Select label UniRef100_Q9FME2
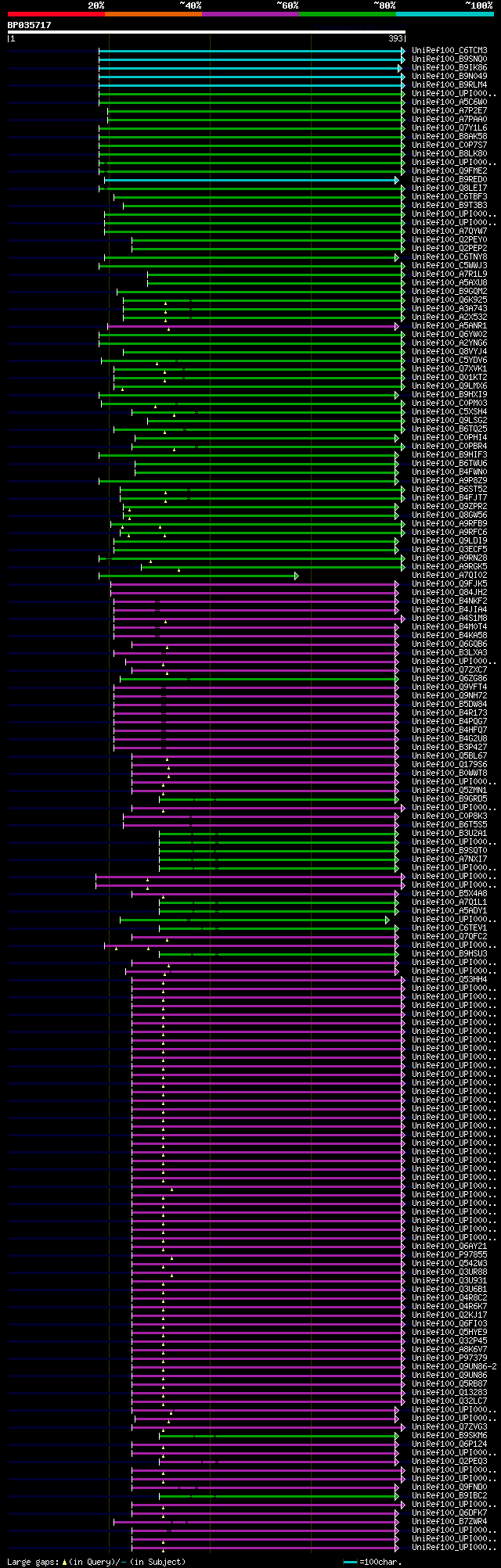 point(449,170)
